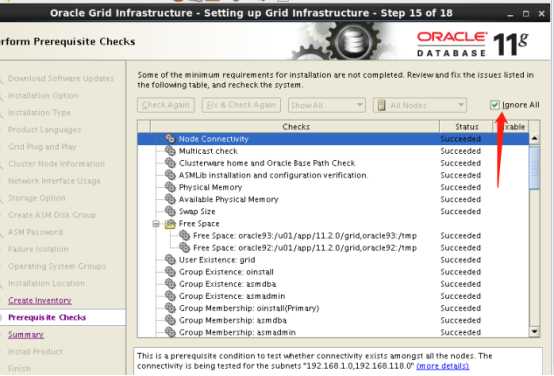This screenshot has height=376, width=554.
Task: Click the checks table scrollbar up arrow
Action: tap(534, 139)
